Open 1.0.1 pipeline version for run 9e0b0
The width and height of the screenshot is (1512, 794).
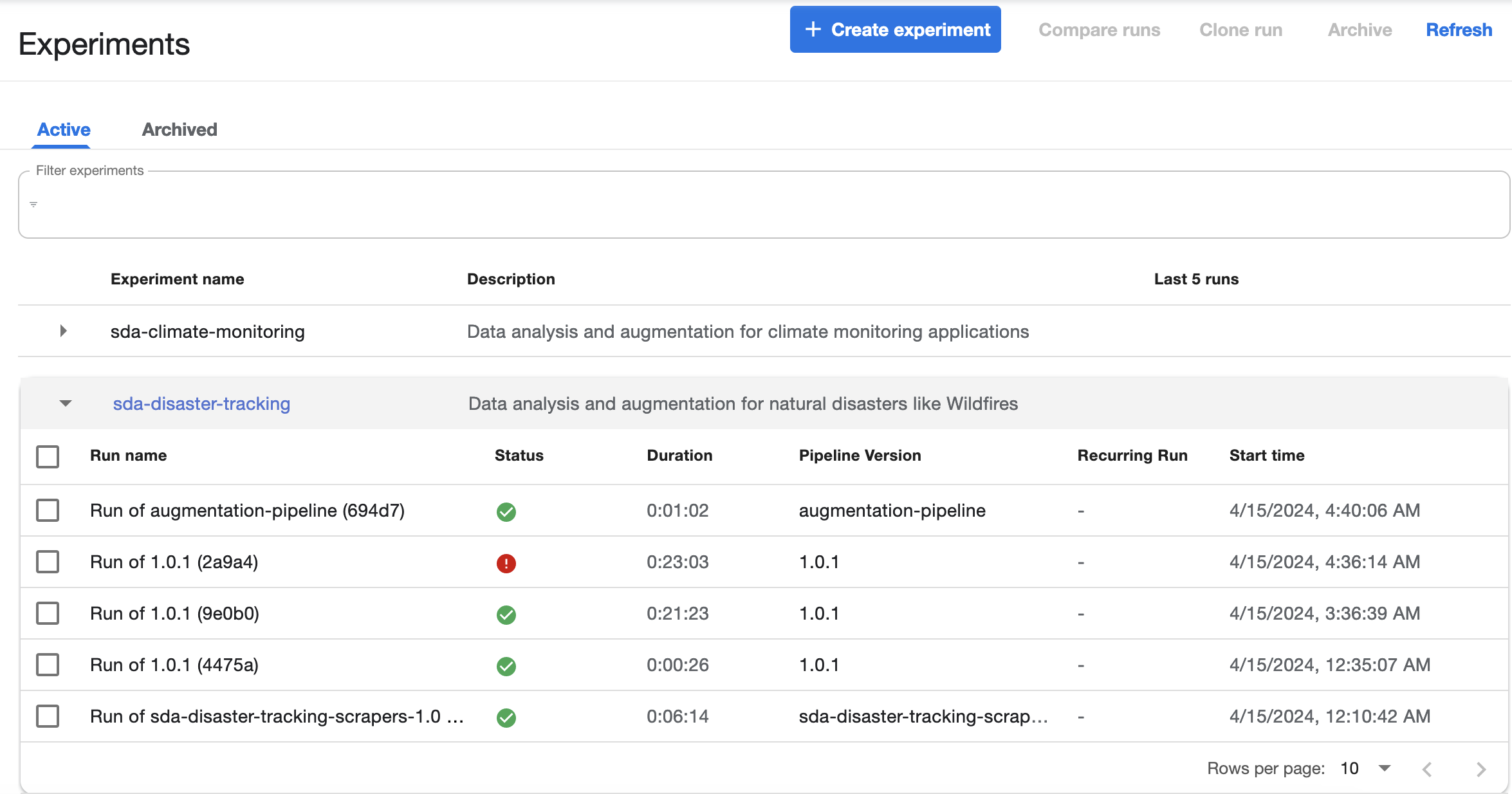coord(819,613)
